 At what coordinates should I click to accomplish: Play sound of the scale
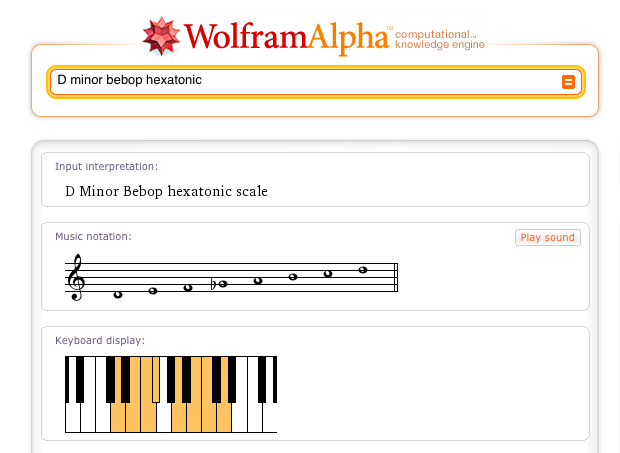548,238
